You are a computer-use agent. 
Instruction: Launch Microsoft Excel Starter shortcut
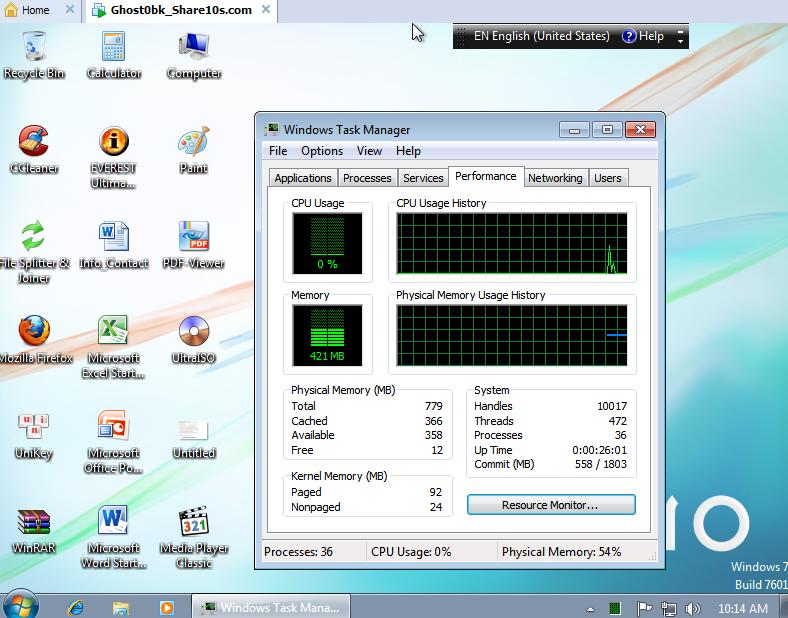pos(114,347)
